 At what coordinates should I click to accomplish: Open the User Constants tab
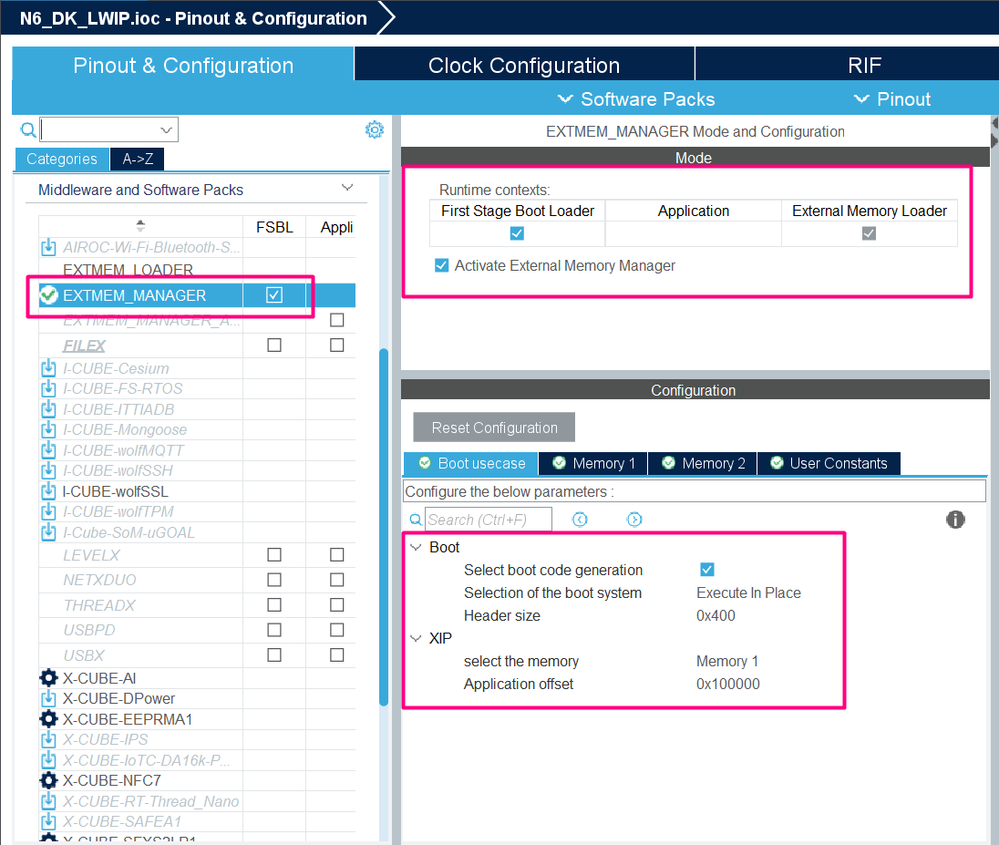829,463
